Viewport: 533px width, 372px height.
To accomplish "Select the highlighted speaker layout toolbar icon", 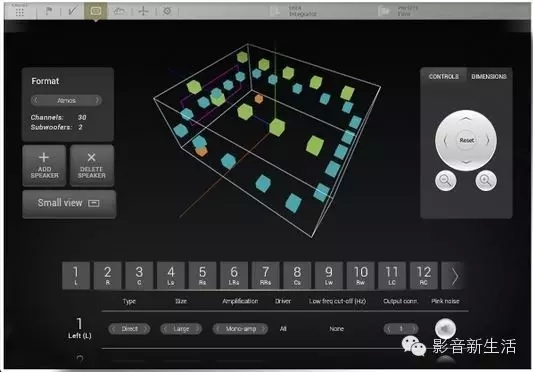I will coord(96,11).
